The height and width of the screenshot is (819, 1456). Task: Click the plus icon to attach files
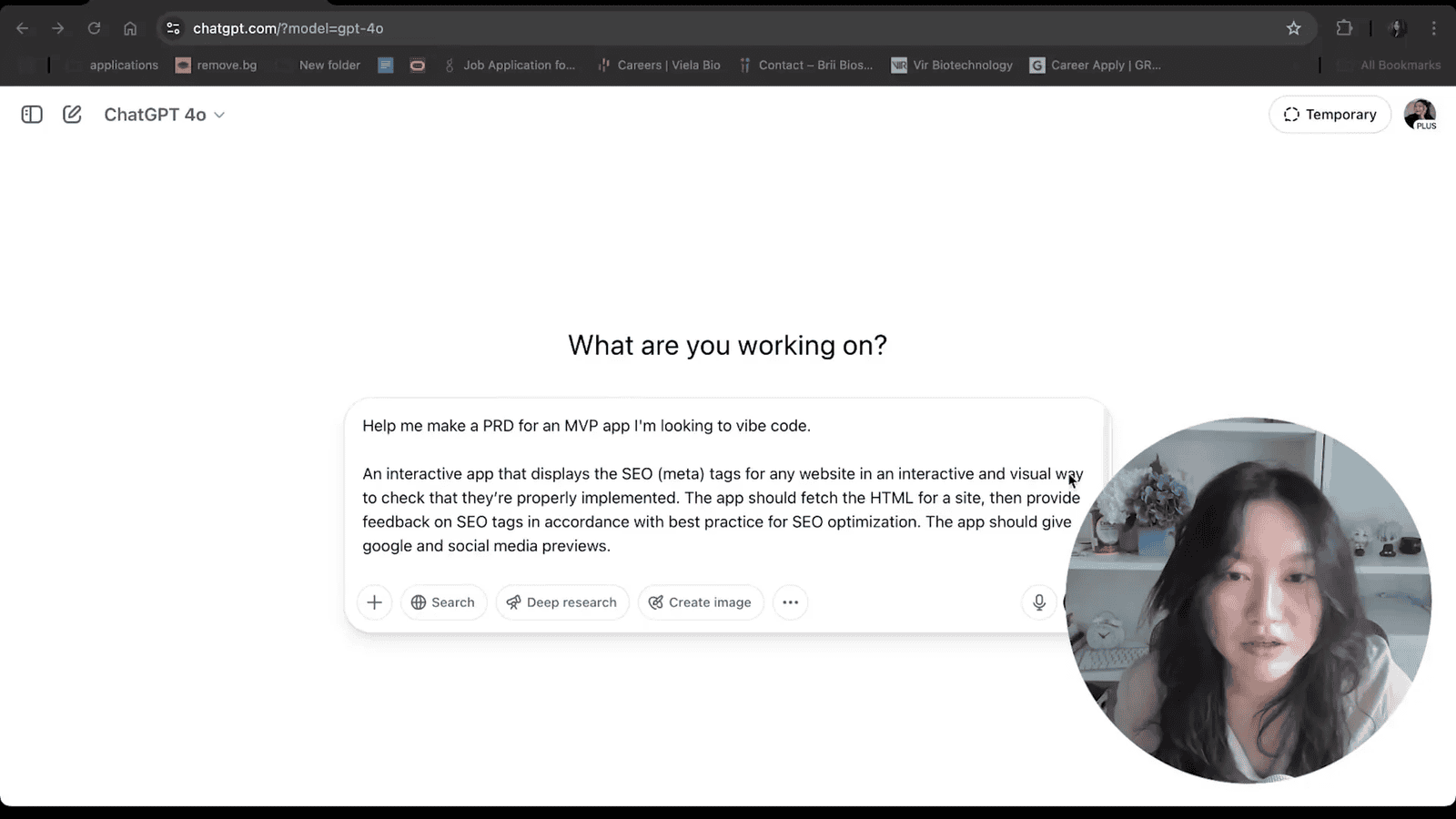[374, 602]
